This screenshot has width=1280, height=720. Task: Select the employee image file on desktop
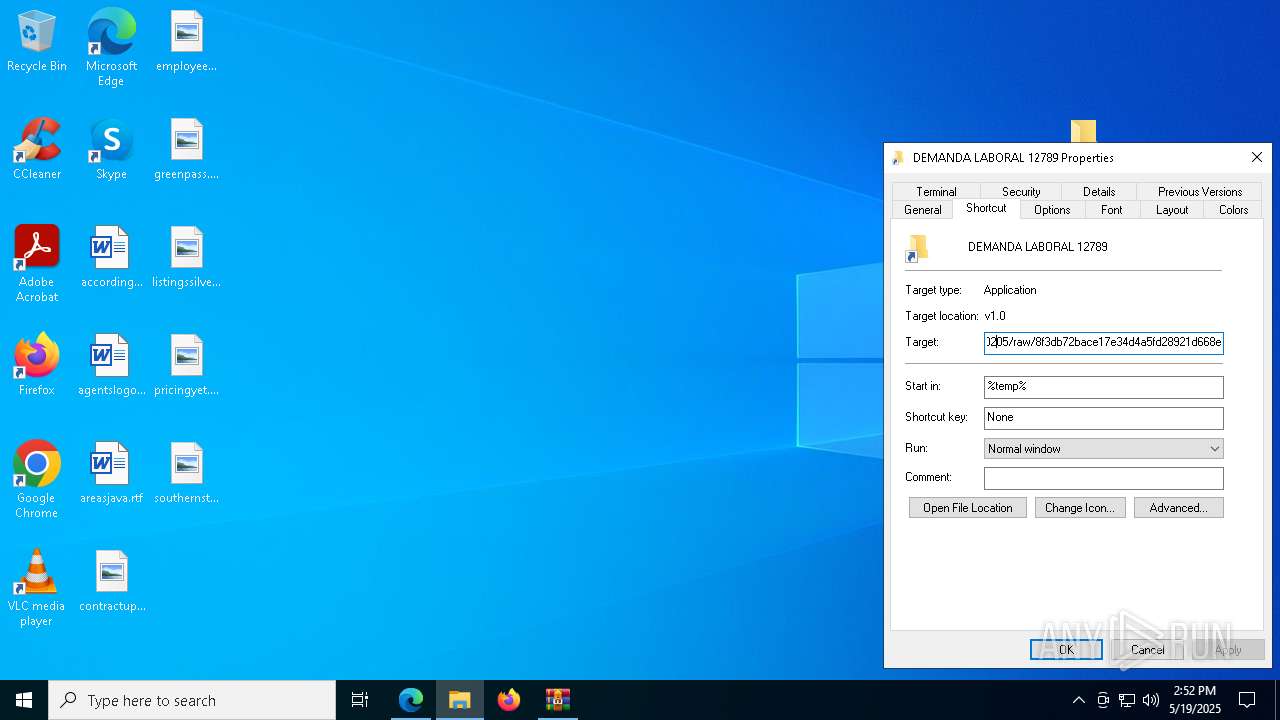tap(186, 42)
